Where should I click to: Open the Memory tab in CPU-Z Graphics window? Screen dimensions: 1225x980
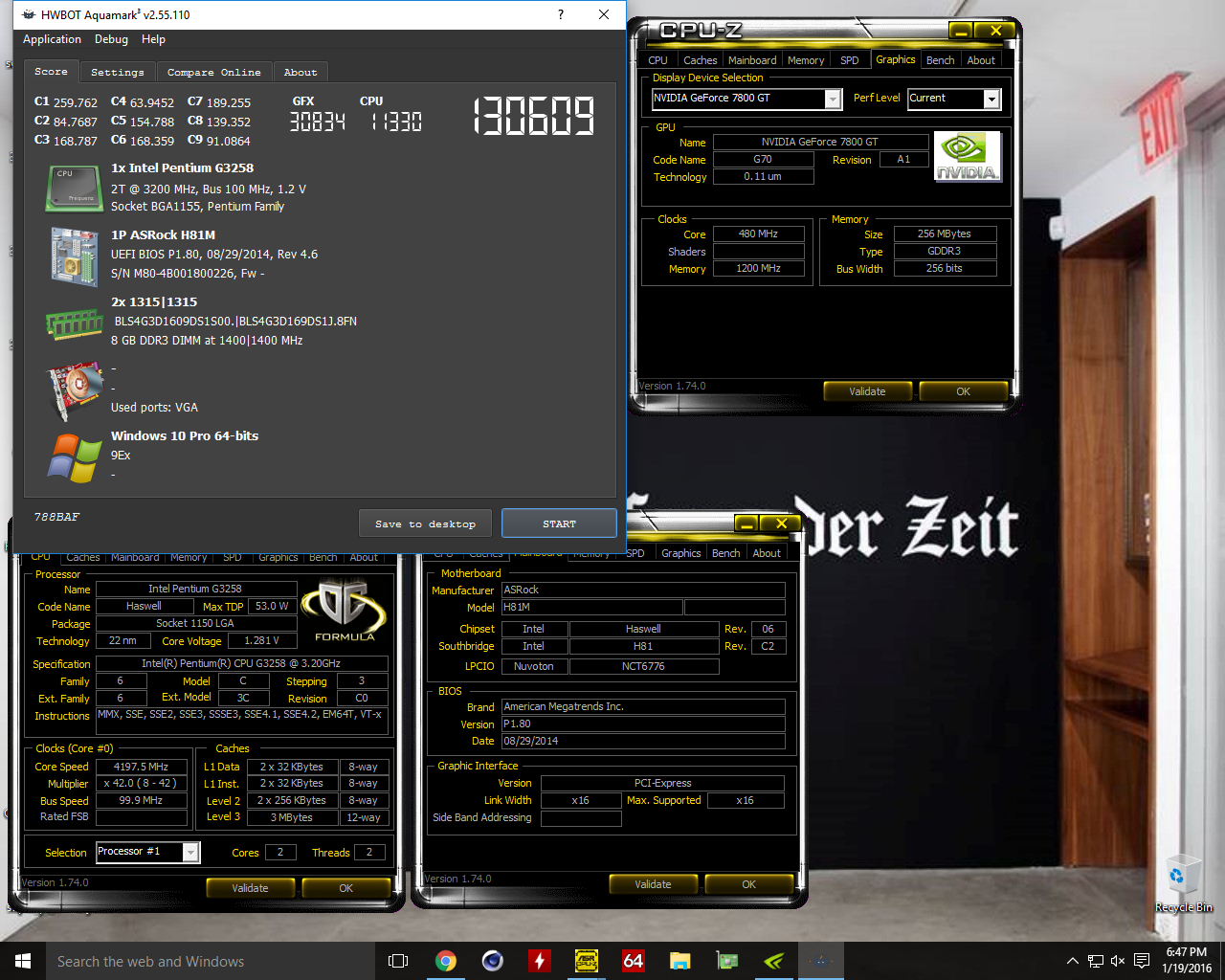coord(806,60)
